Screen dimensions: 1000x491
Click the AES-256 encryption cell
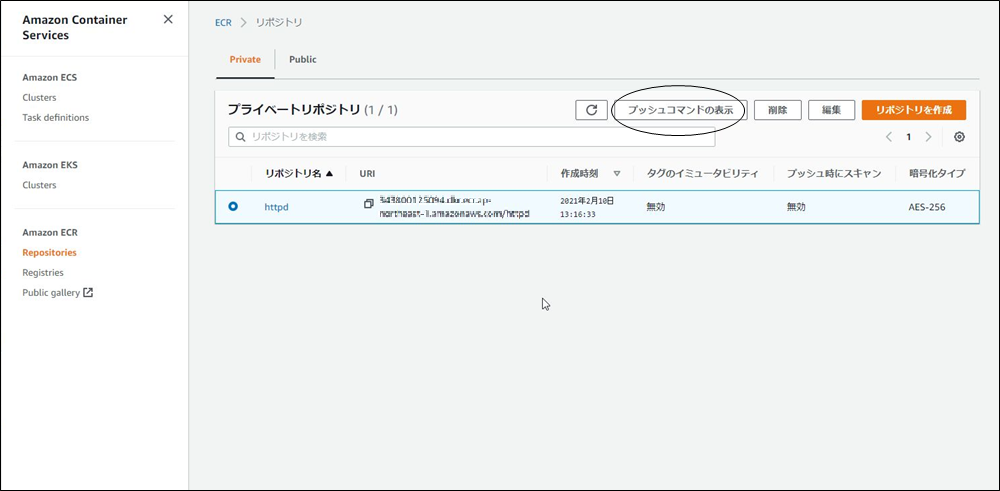927,207
